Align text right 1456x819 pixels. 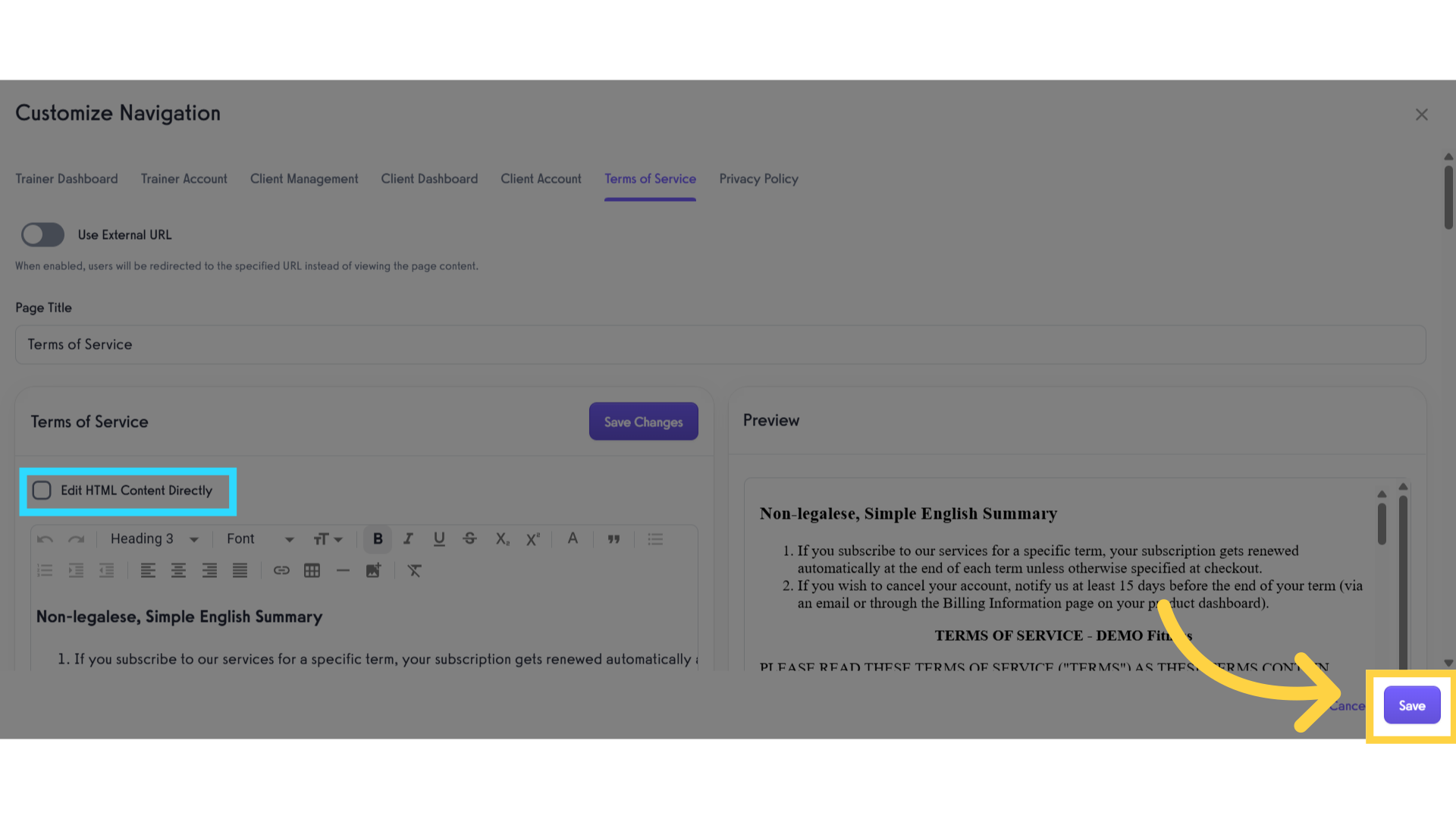click(x=209, y=570)
